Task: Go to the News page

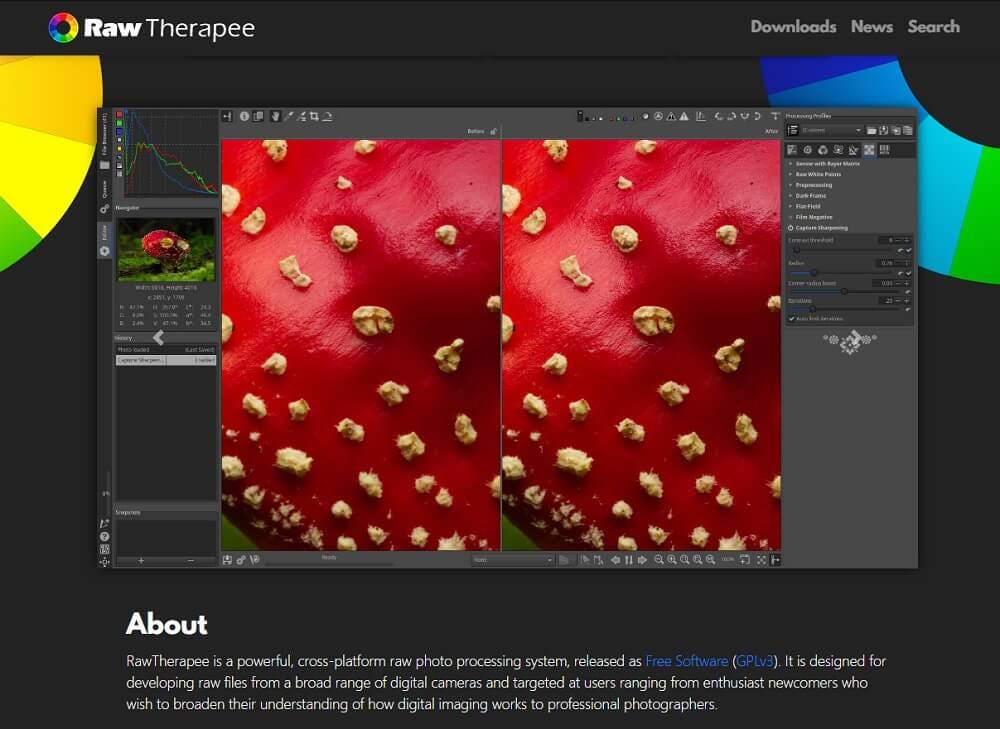Action: (x=871, y=27)
